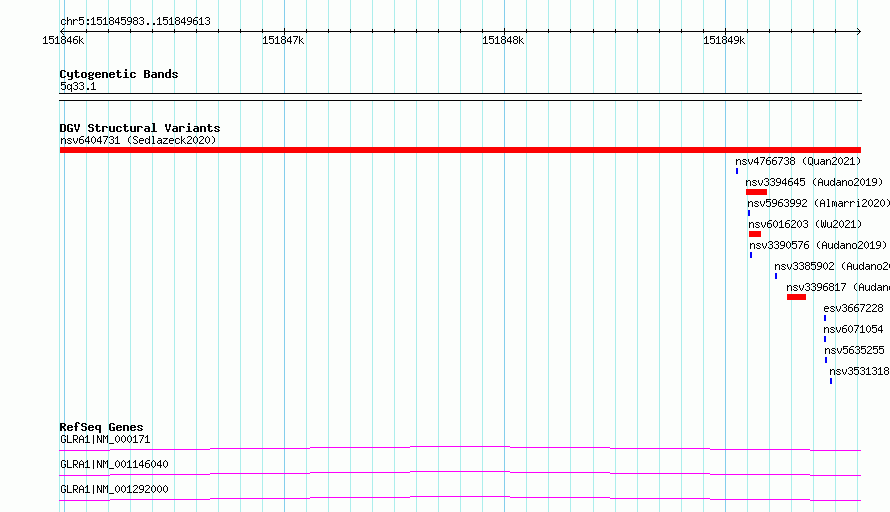Click the magenta GLRA1|NM_001292000 gene line
890x512 pixels.
(460, 498)
